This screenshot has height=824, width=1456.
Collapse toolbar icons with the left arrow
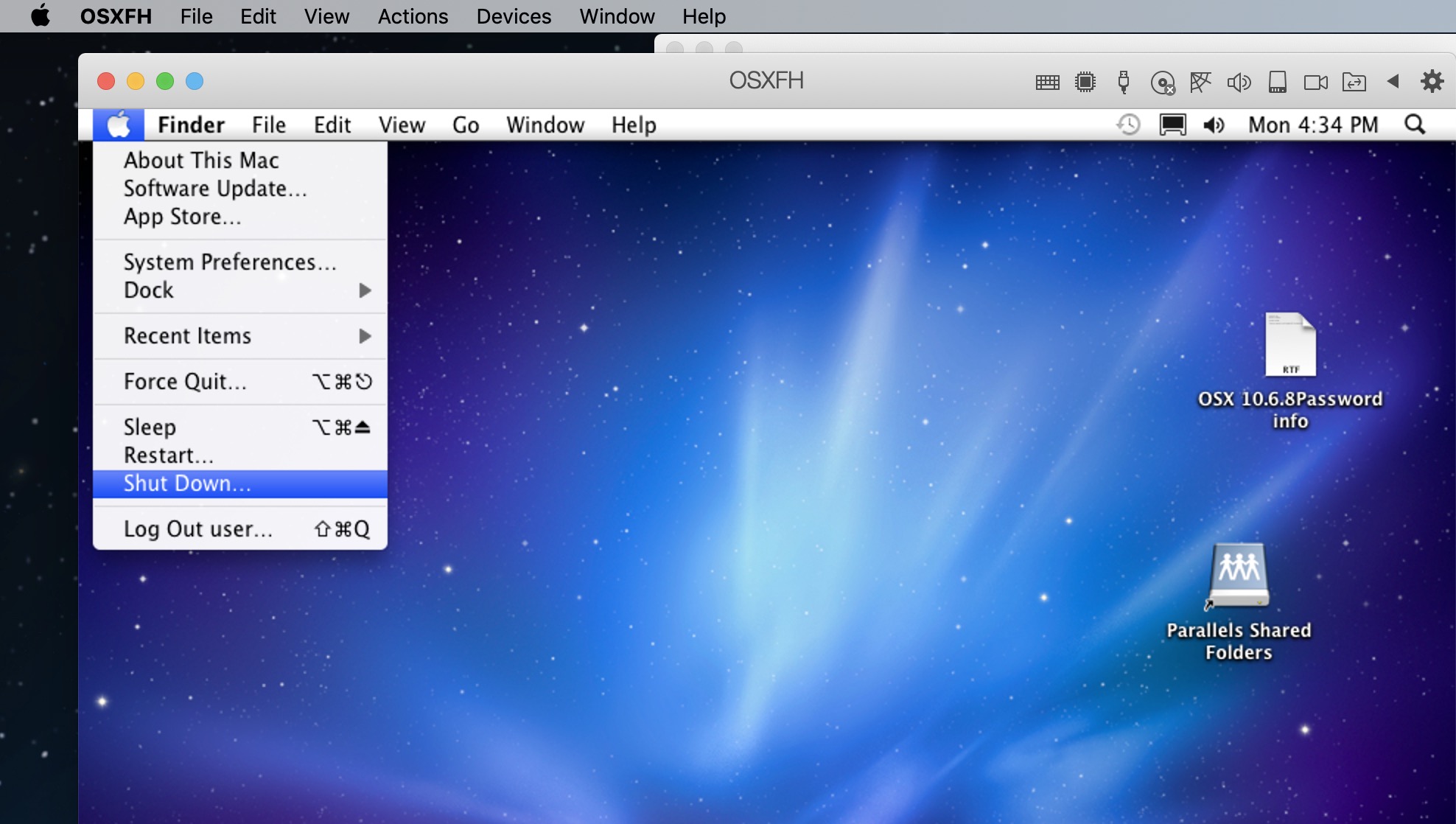click(x=1393, y=81)
